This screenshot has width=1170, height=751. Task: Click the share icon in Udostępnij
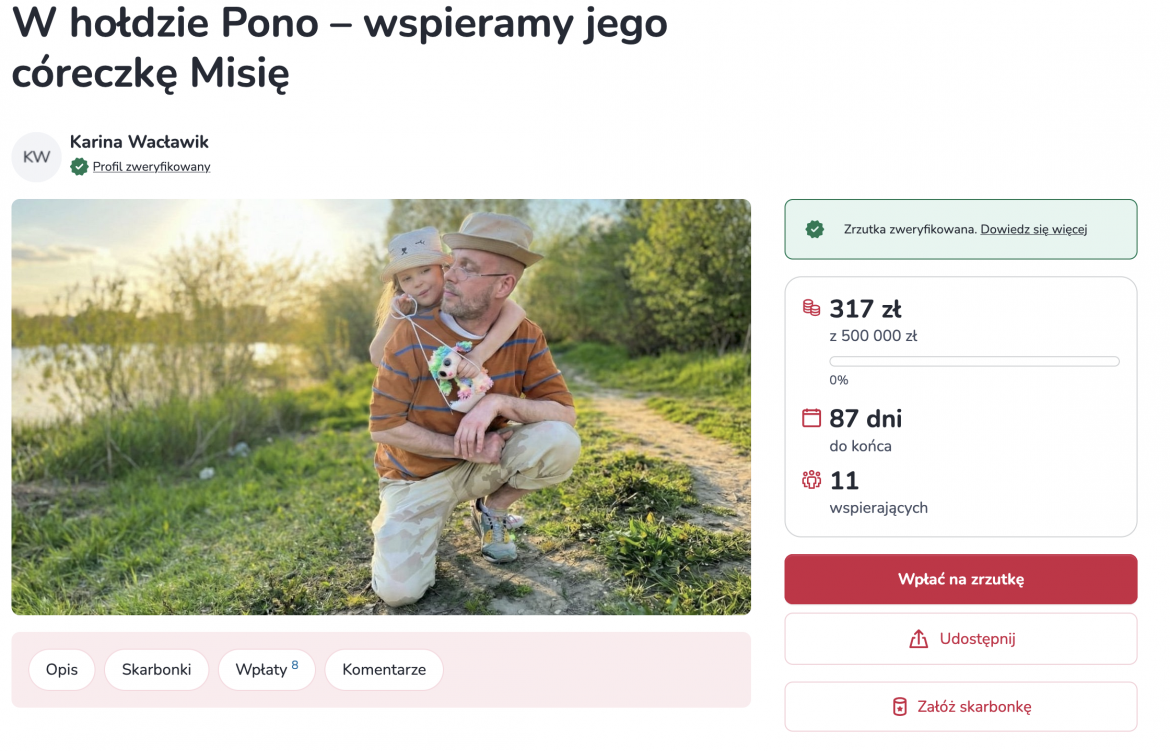(x=918, y=639)
